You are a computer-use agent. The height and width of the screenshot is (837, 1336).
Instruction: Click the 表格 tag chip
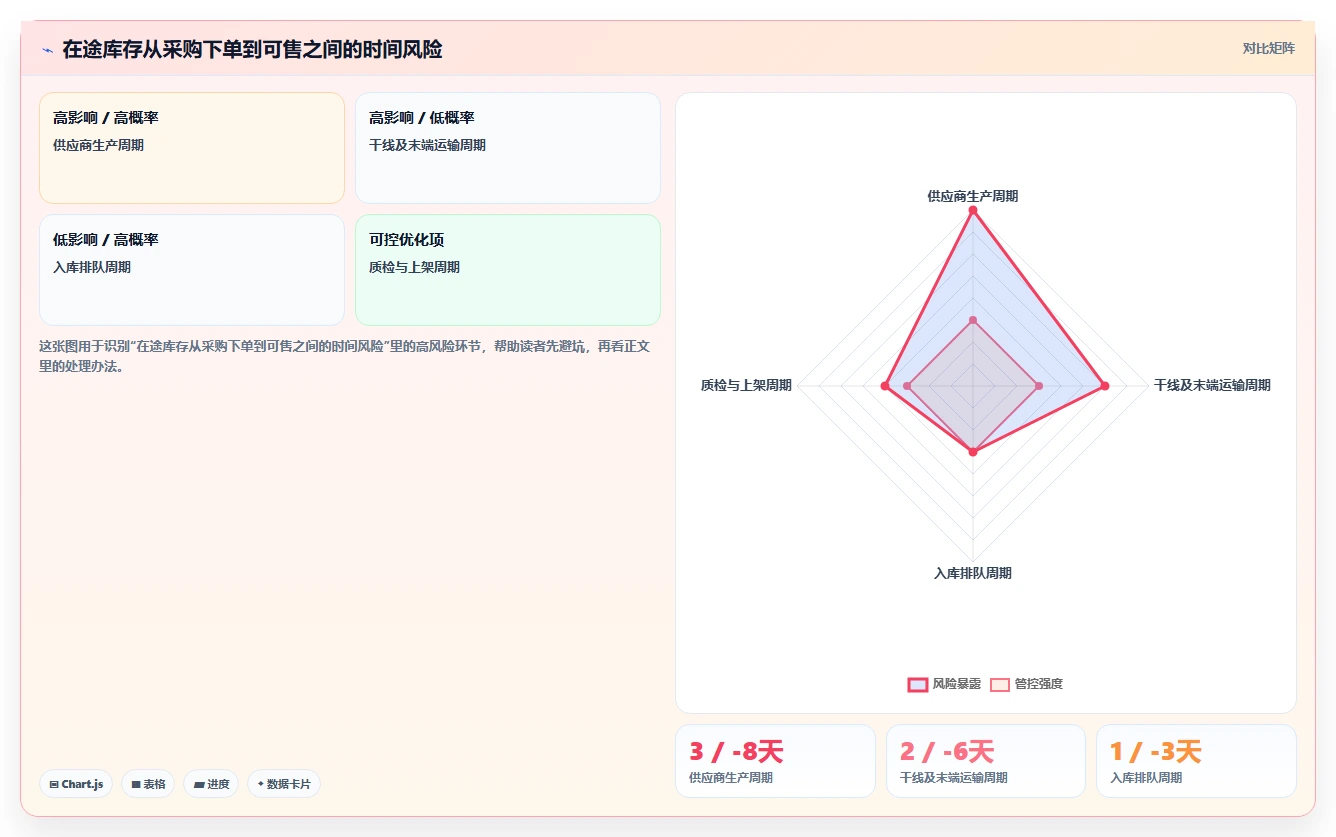[x=148, y=784]
